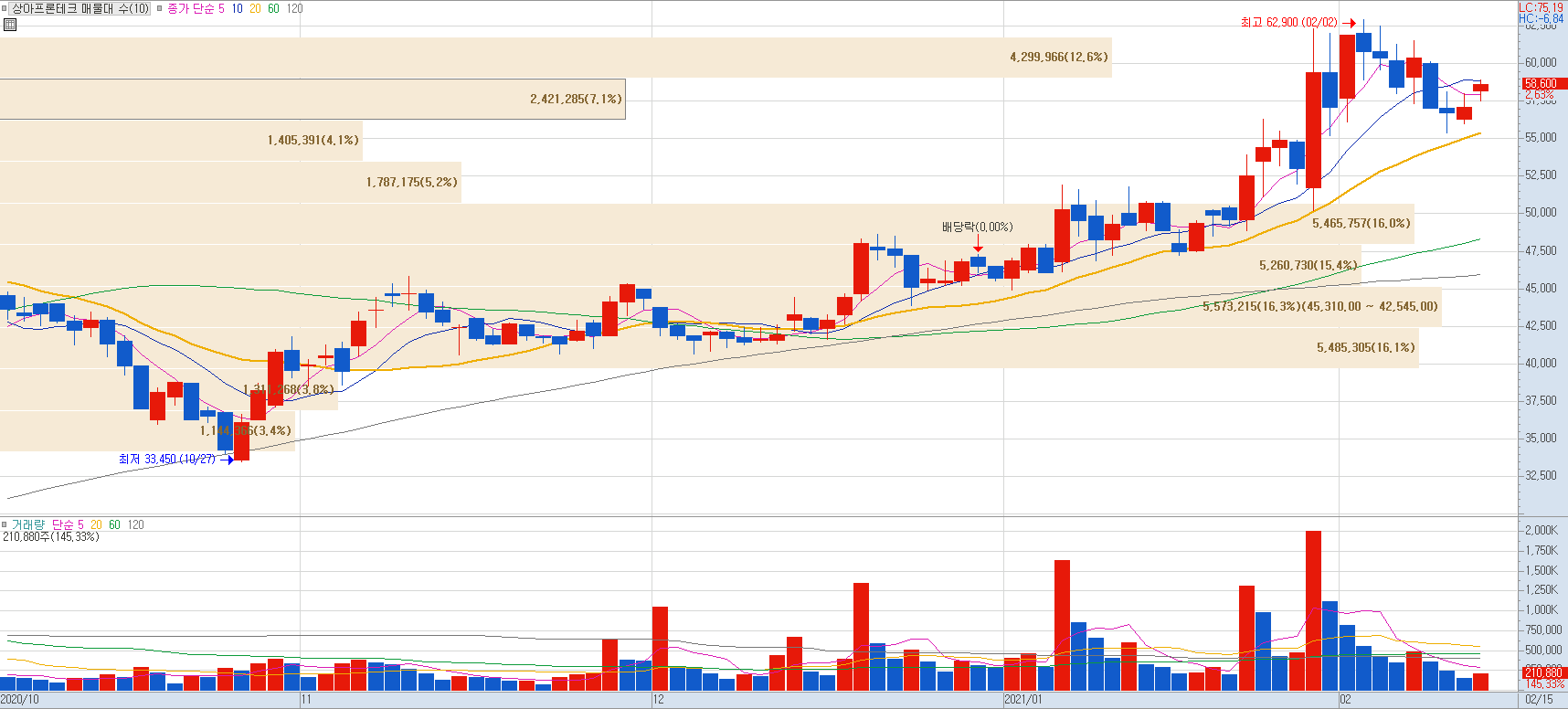Click the 거래량 volume indicator label

27,524
